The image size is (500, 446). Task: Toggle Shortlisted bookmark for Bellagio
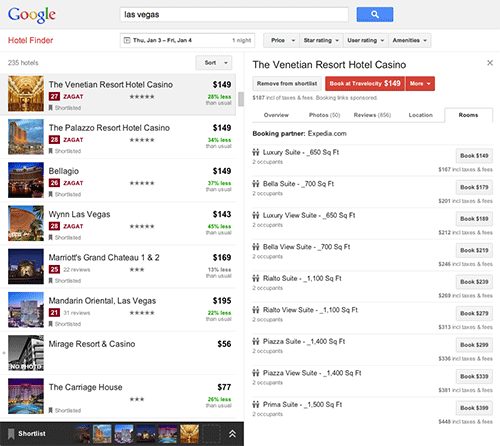click(x=51, y=194)
